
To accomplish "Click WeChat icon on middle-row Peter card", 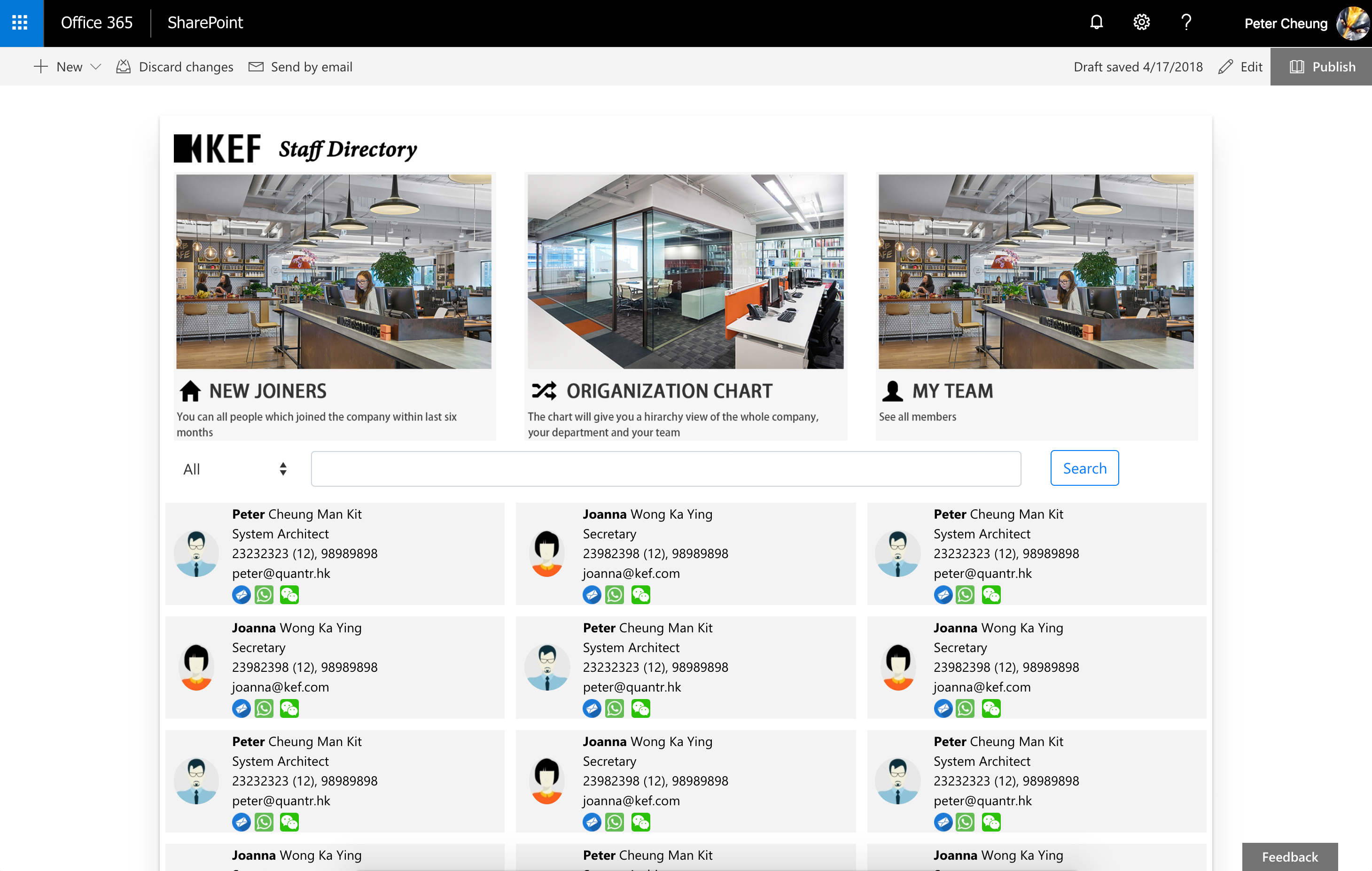I will click(640, 708).
